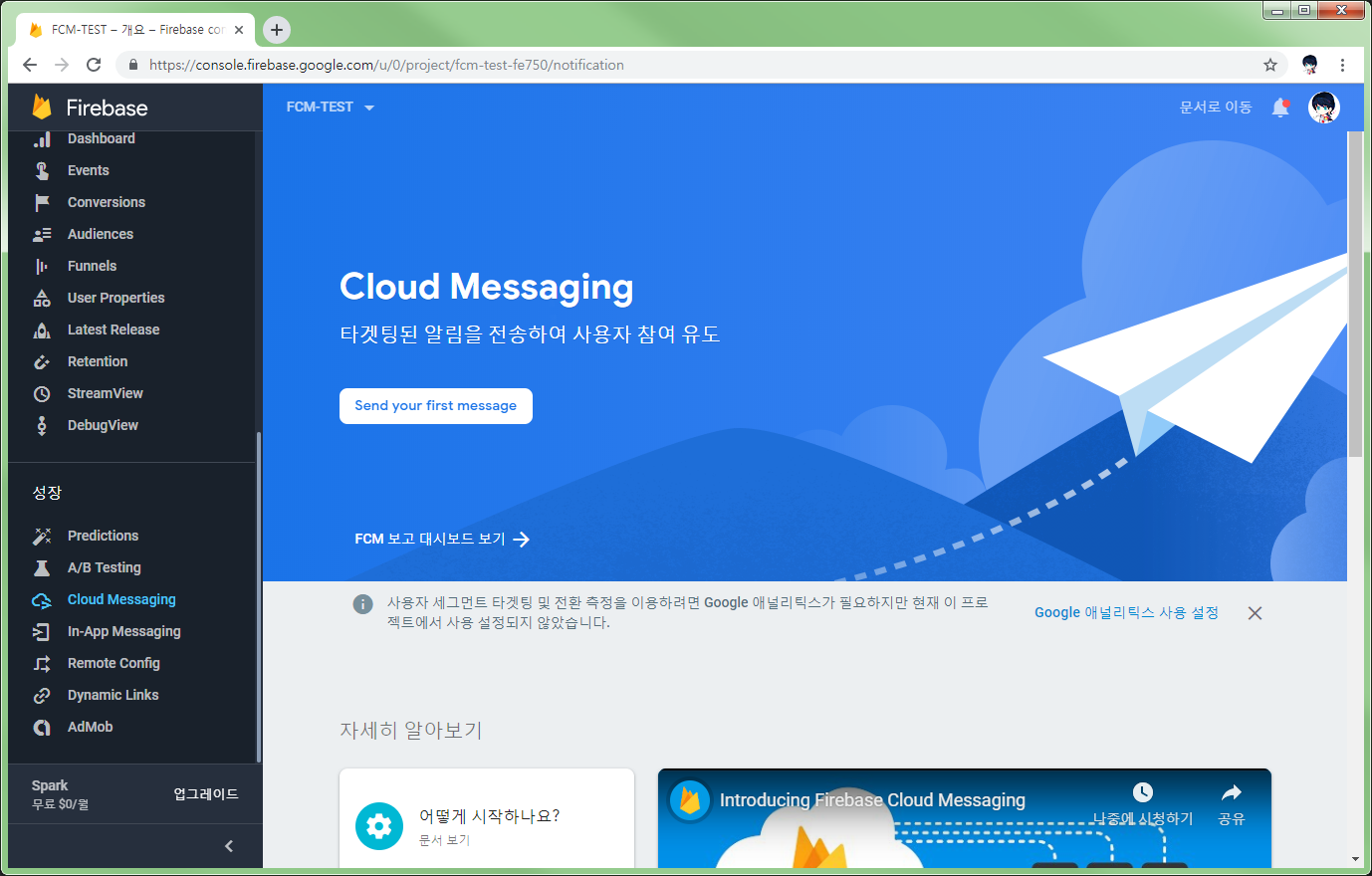Play the Introducing Firebase Cloud Messaging video
The width and height of the screenshot is (1372, 876).
click(965, 818)
